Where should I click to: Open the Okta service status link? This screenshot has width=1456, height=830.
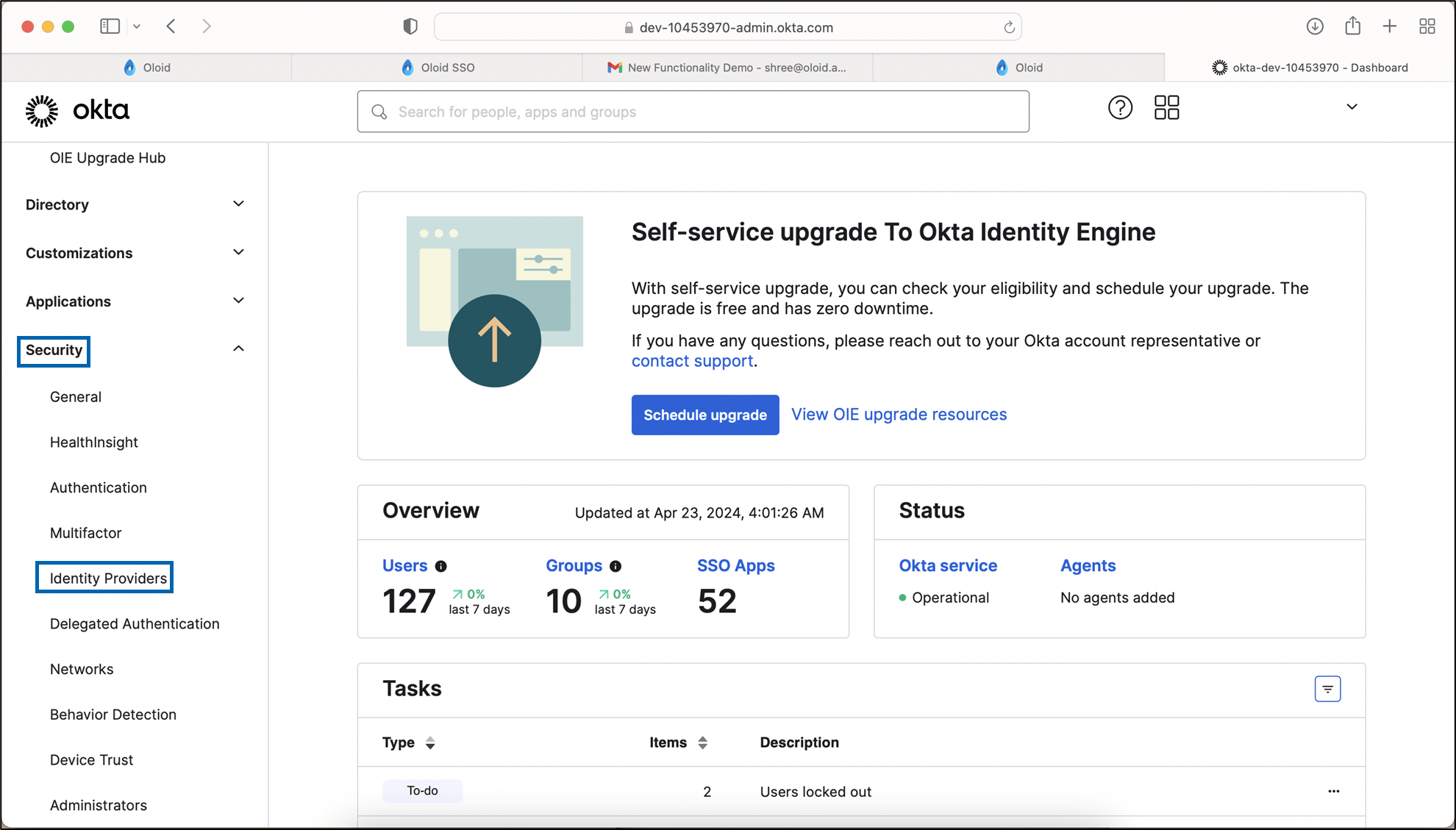948,565
